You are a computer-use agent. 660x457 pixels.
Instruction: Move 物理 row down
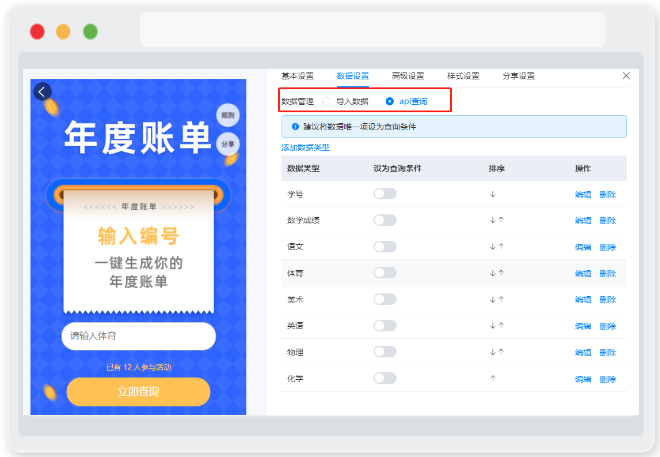click(492, 352)
